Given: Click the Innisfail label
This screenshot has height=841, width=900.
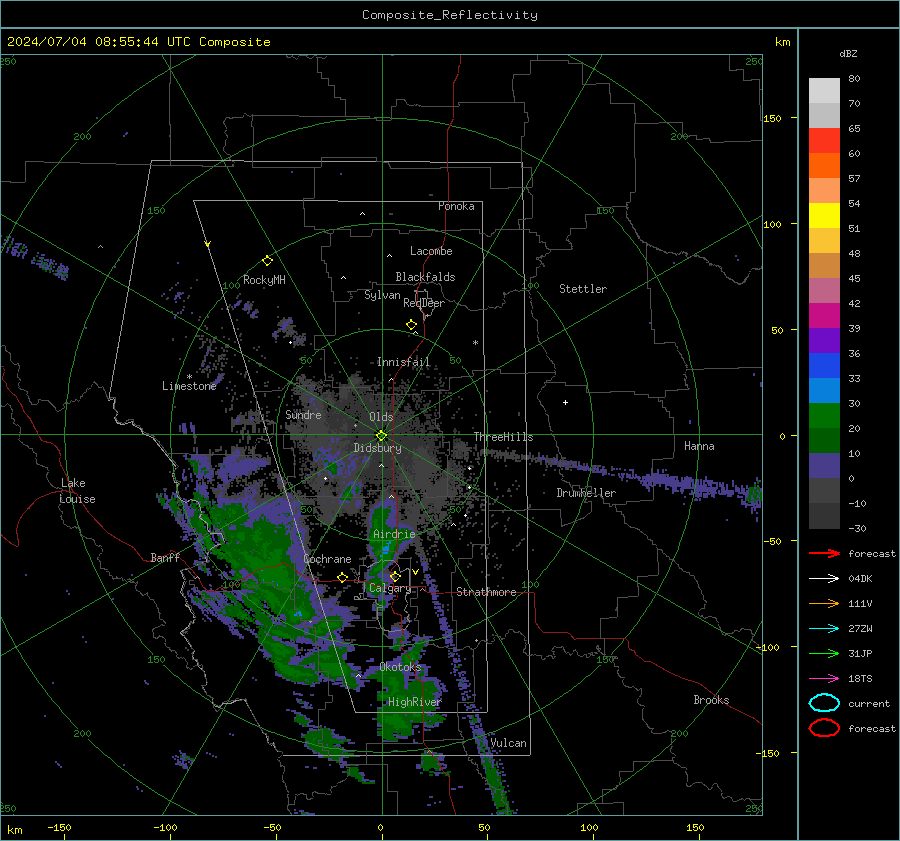Looking at the screenshot, I should [x=404, y=362].
